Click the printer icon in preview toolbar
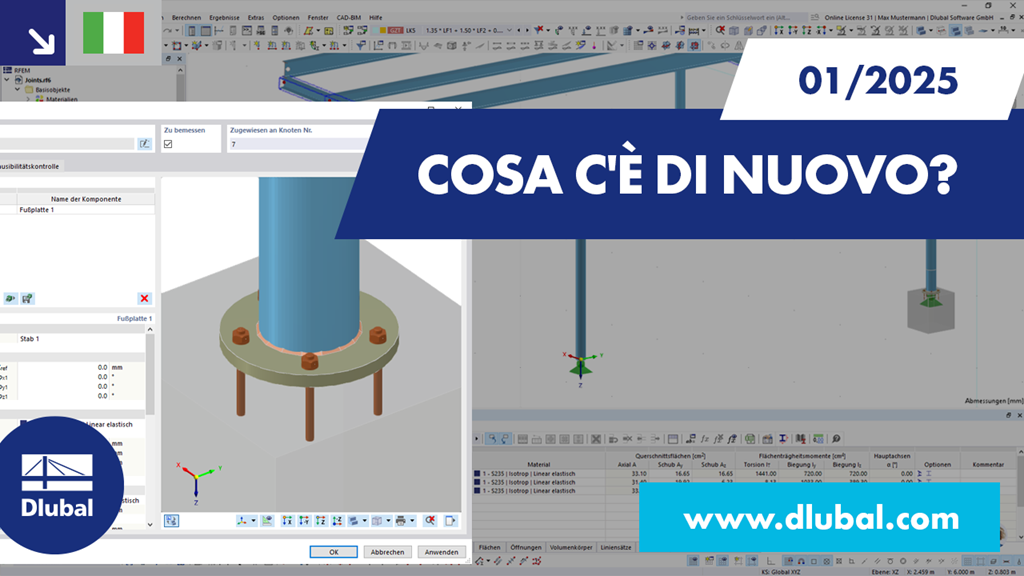The width and height of the screenshot is (1024, 576). click(401, 520)
